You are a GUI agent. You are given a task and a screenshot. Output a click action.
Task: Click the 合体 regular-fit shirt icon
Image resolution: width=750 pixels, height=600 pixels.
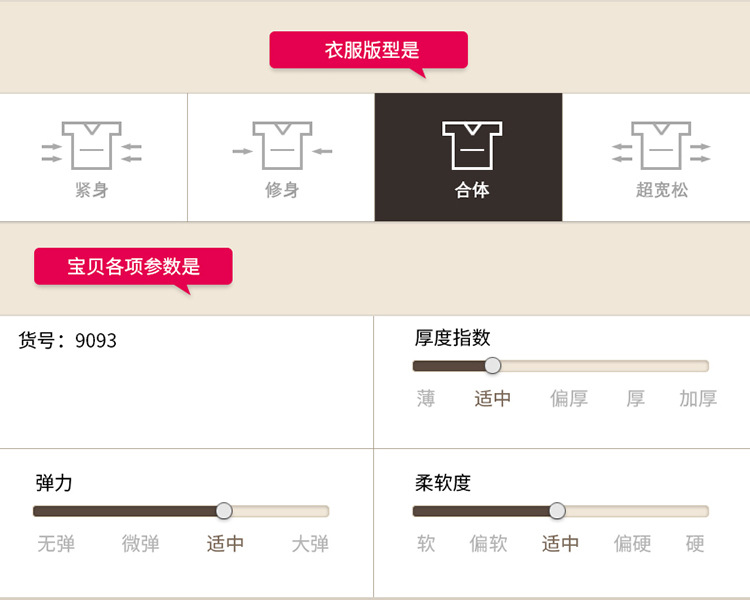point(472,145)
